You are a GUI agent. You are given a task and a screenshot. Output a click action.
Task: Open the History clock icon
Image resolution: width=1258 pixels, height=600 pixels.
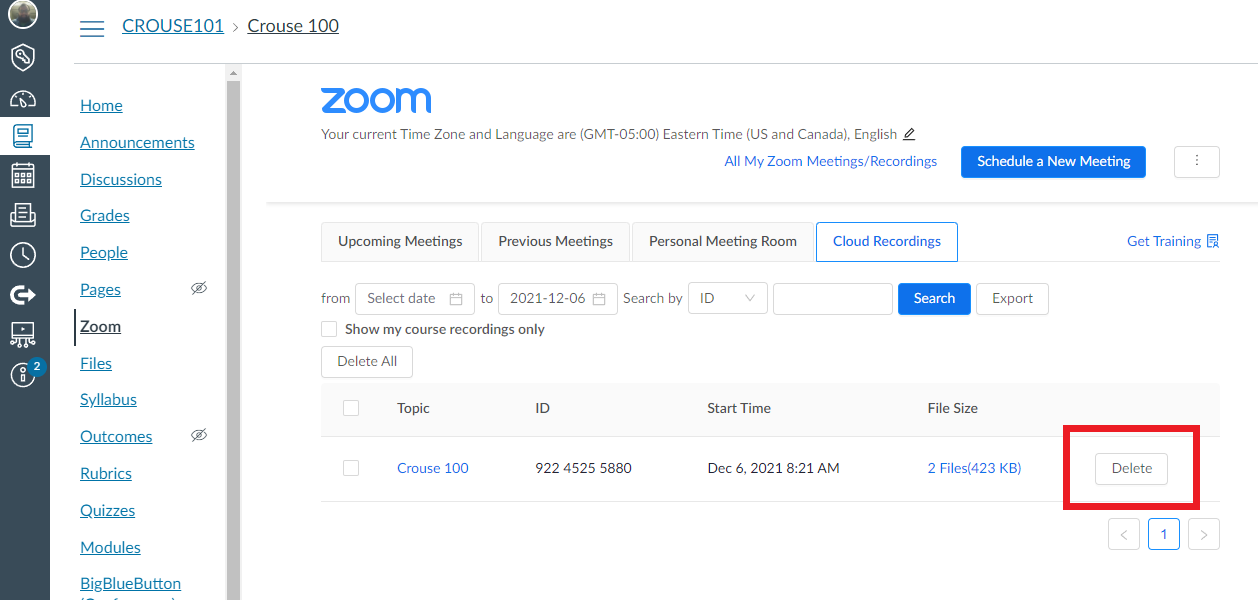coord(23,254)
